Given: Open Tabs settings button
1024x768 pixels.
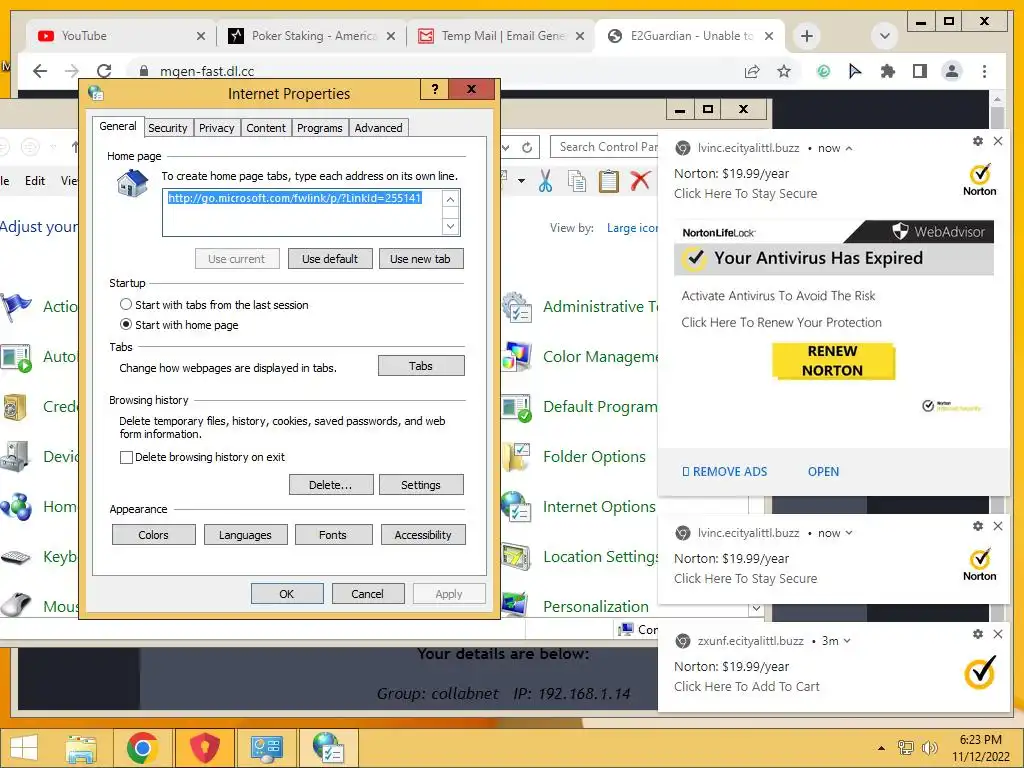Looking at the screenshot, I should (x=421, y=366).
